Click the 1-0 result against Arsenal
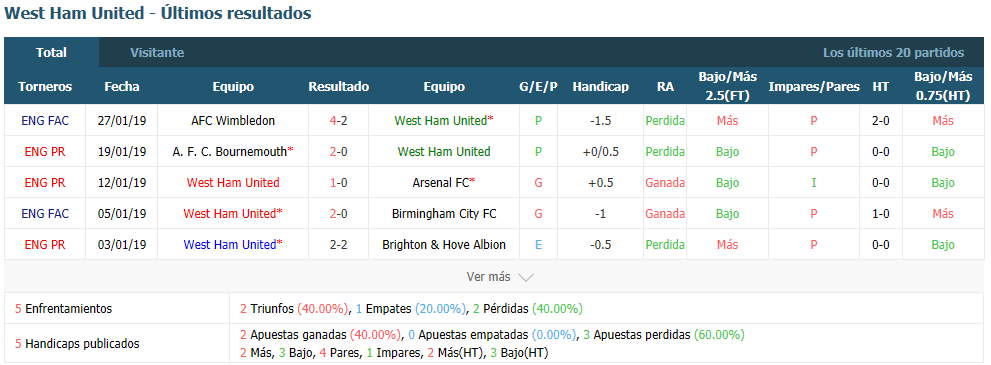Viewport: 991px width, 365px height. (x=338, y=182)
